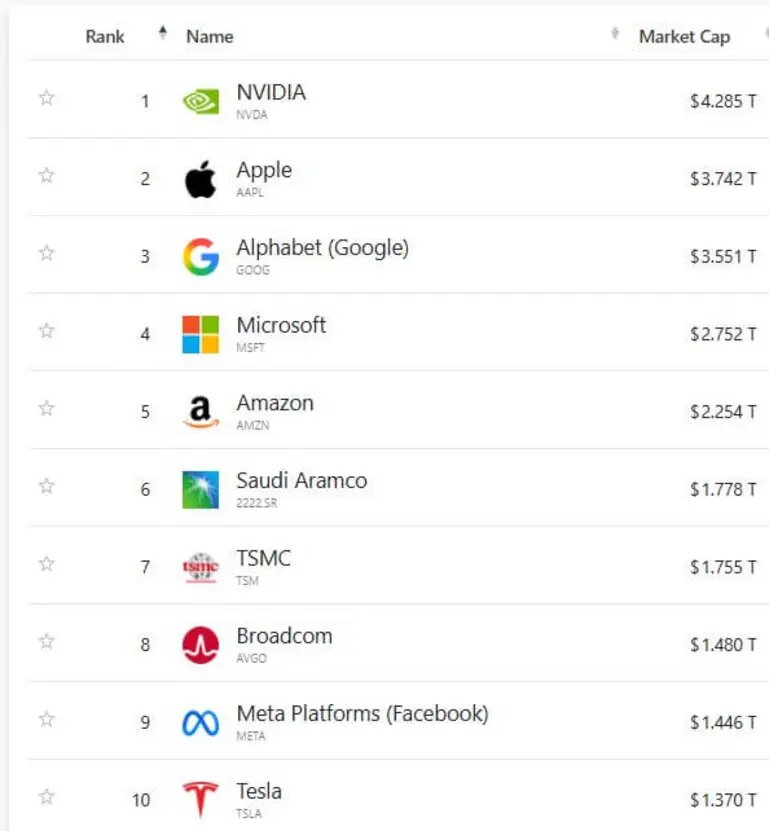769x831 pixels.
Task: Click the TSMC wafer logo
Action: pos(200,567)
